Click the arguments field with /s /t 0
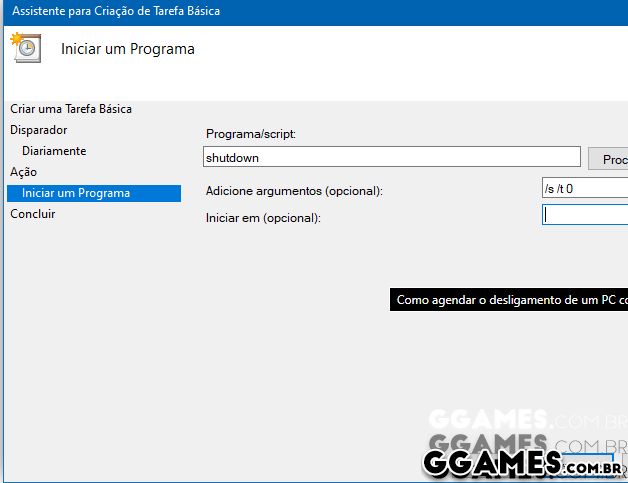 [584, 188]
